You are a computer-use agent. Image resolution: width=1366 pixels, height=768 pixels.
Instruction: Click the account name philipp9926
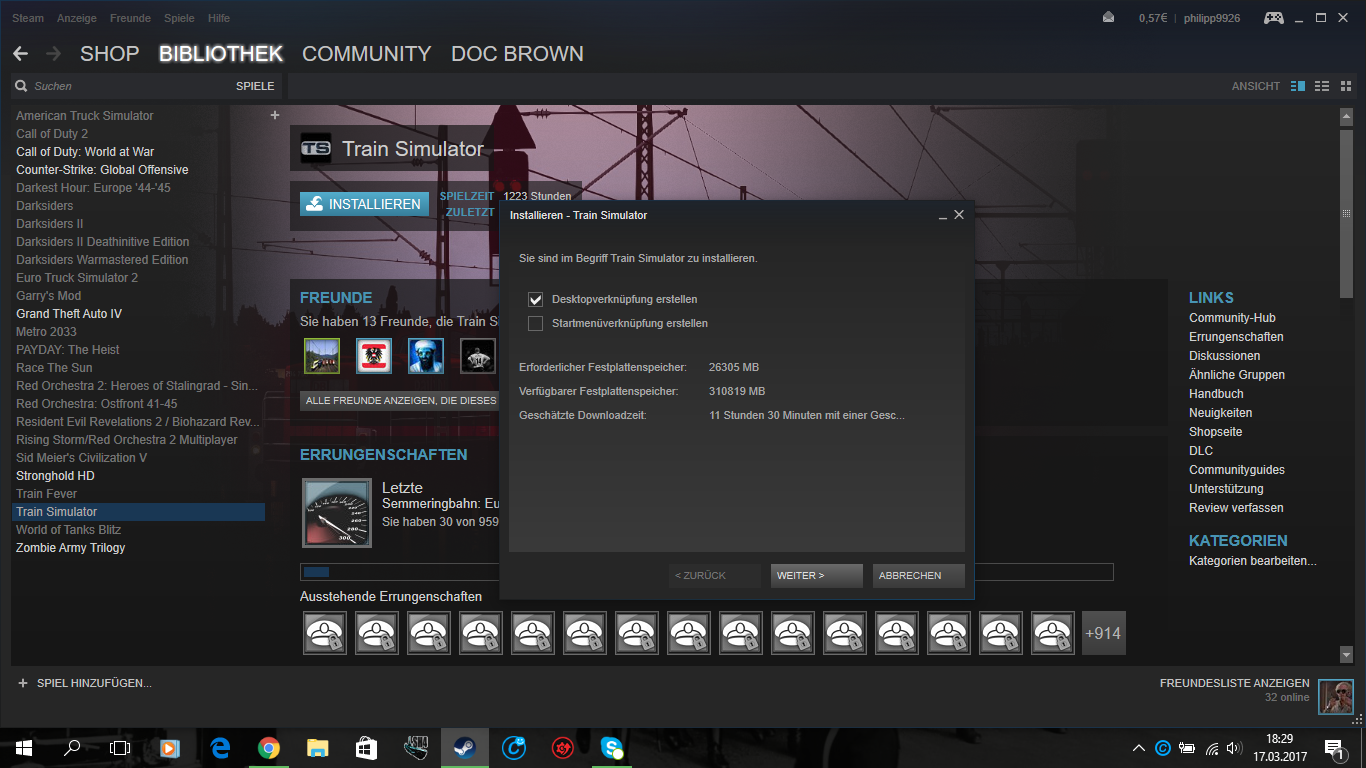point(1212,18)
